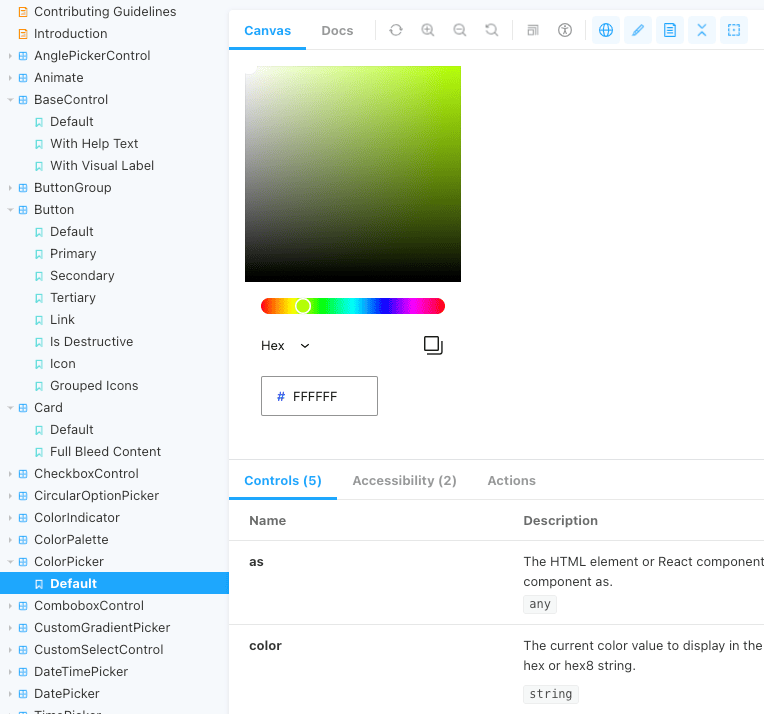Select the Is Destructive button story
Image resolution: width=764 pixels, height=714 pixels.
click(x=91, y=342)
